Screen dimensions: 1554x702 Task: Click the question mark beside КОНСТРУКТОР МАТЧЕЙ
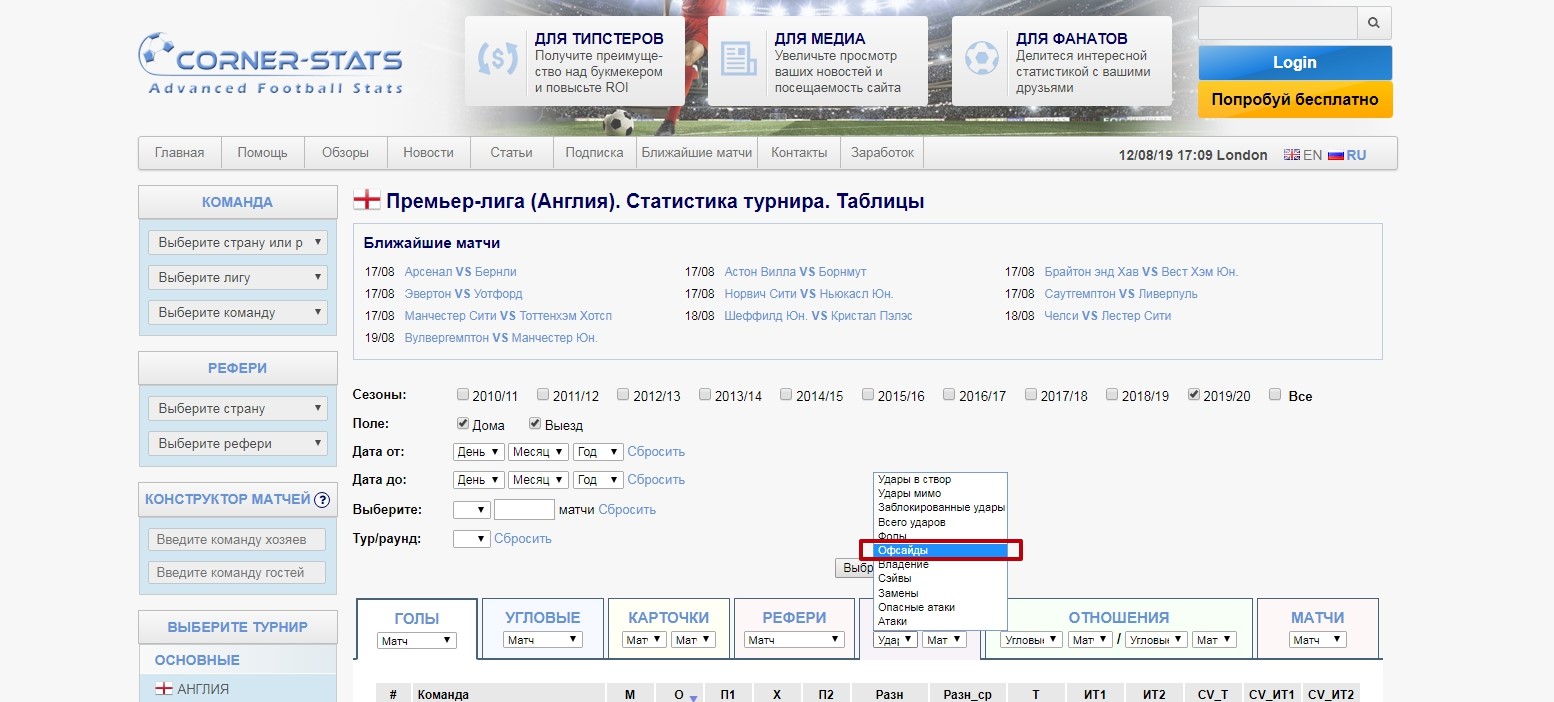323,499
